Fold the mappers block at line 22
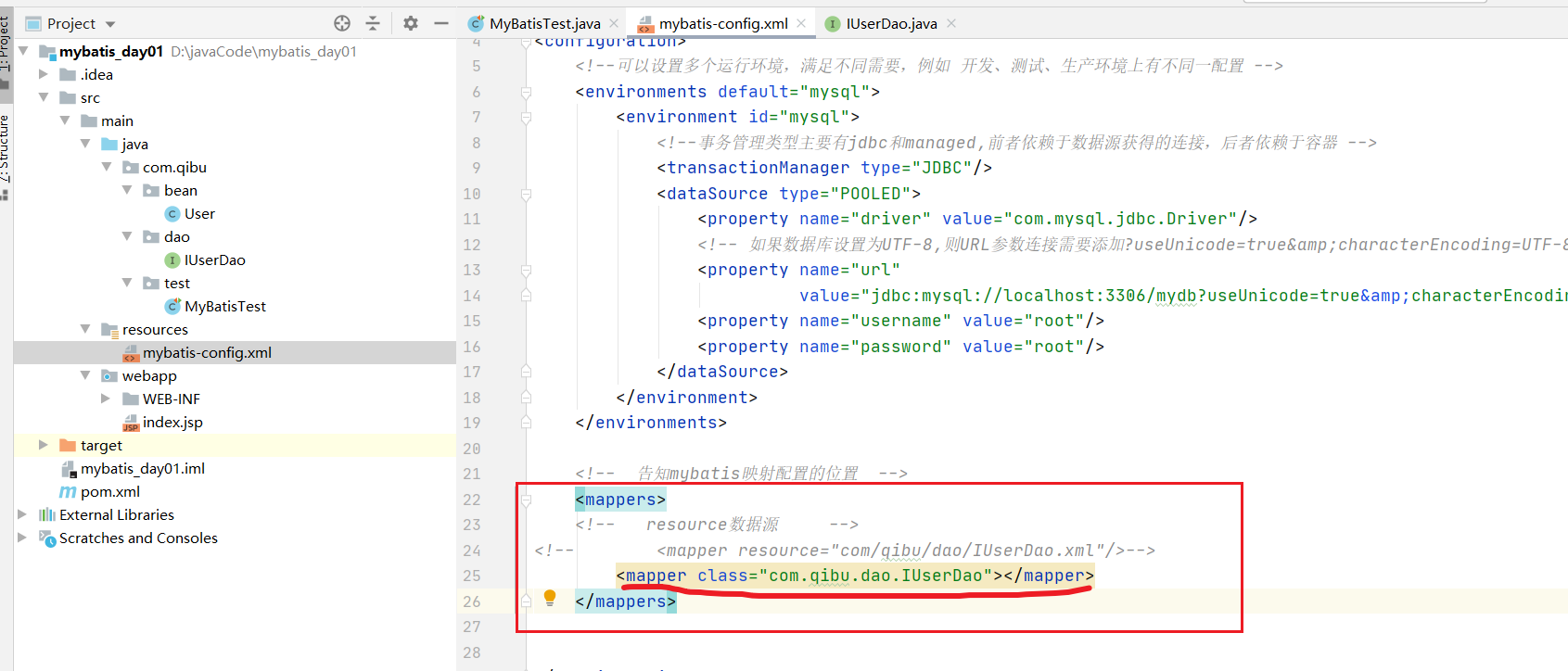This screenshot has width=1568, height=671. point(526,500)
